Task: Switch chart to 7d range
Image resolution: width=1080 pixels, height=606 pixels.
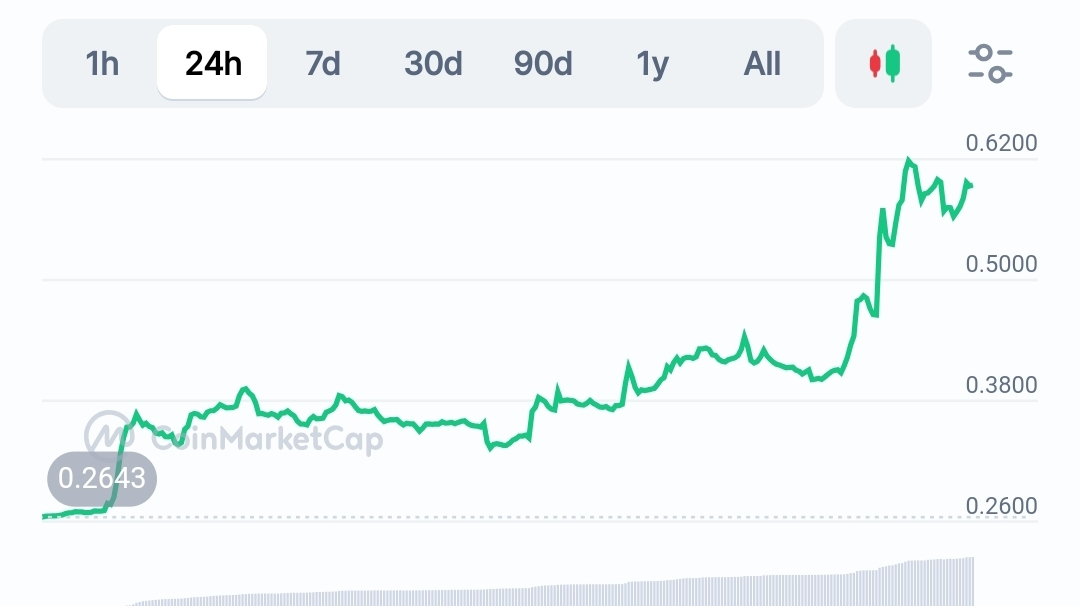Action: [322, 64]
